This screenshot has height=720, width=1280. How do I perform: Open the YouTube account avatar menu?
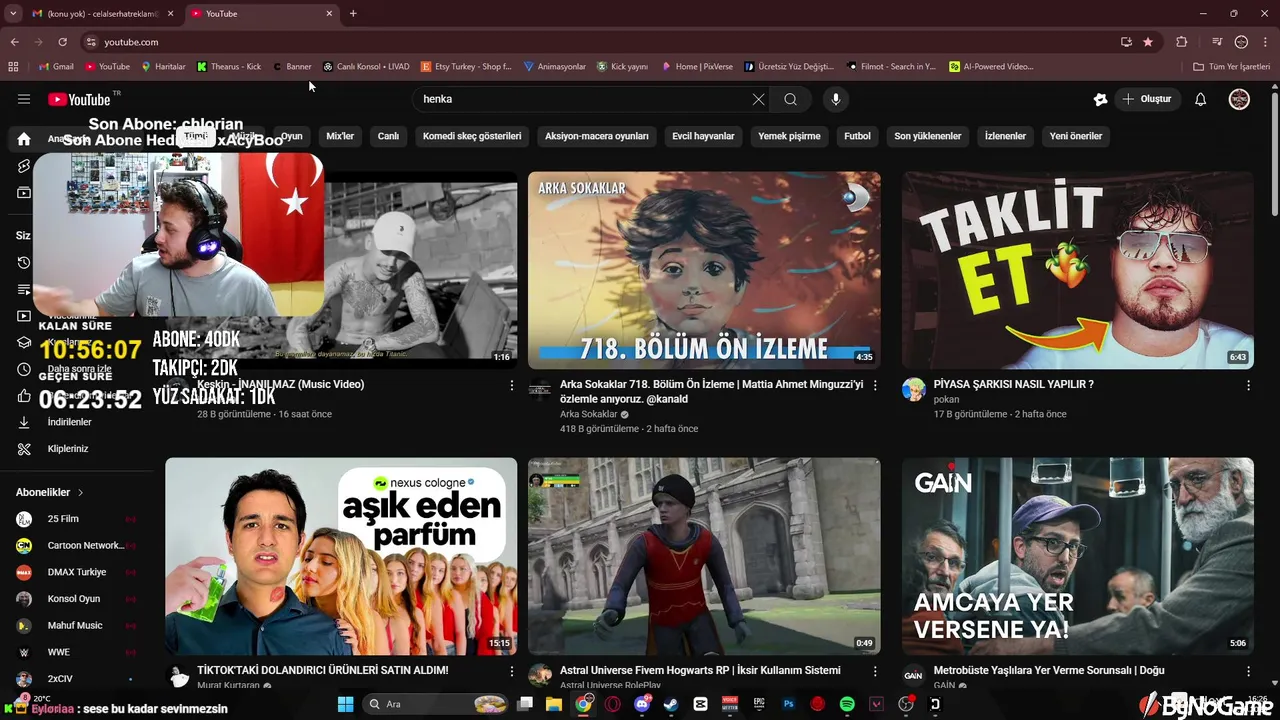click(x=1239, y=99)
